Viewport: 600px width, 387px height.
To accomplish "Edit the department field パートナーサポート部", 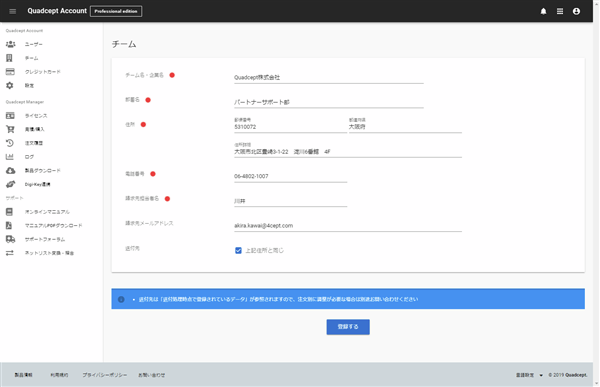I will tap(329, 102).
